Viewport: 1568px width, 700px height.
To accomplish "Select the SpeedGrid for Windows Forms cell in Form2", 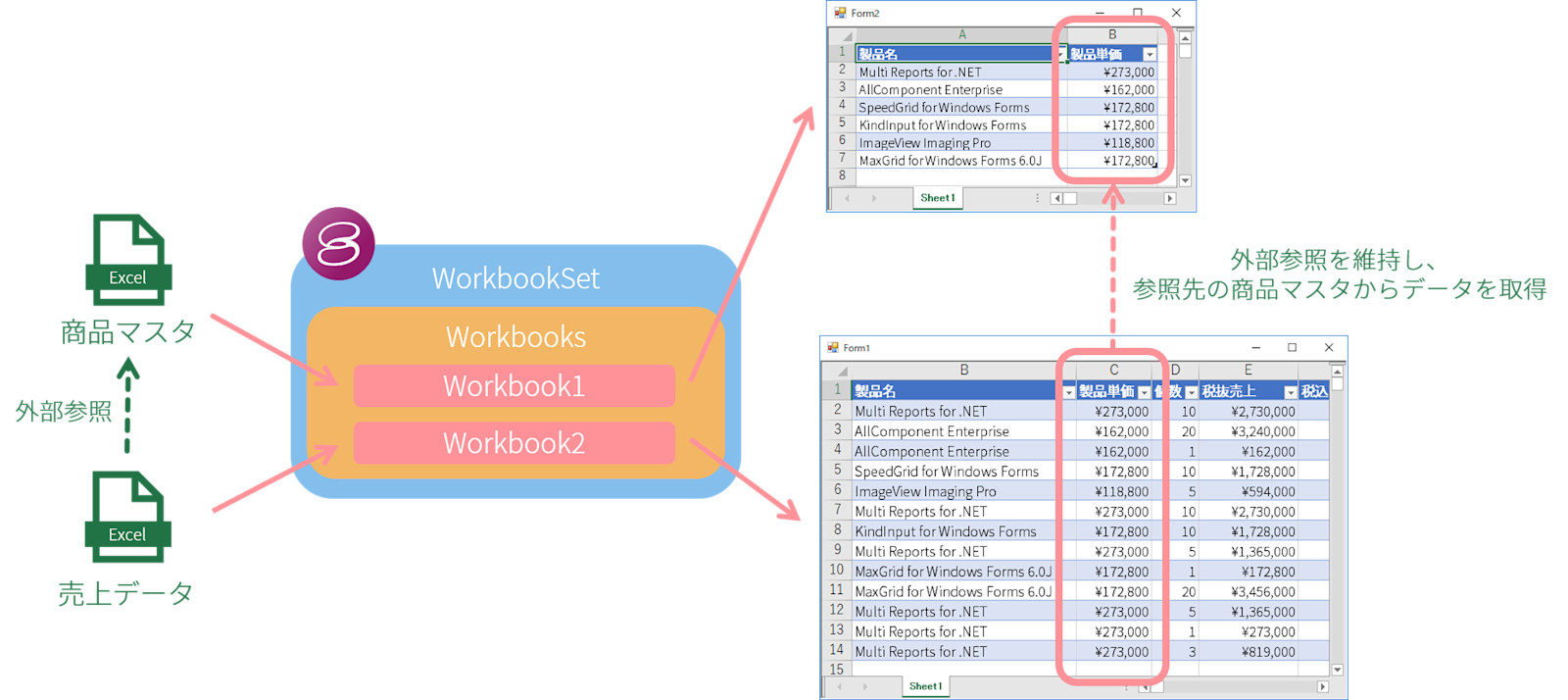I will pyautogui.click(x=960, y=108).
